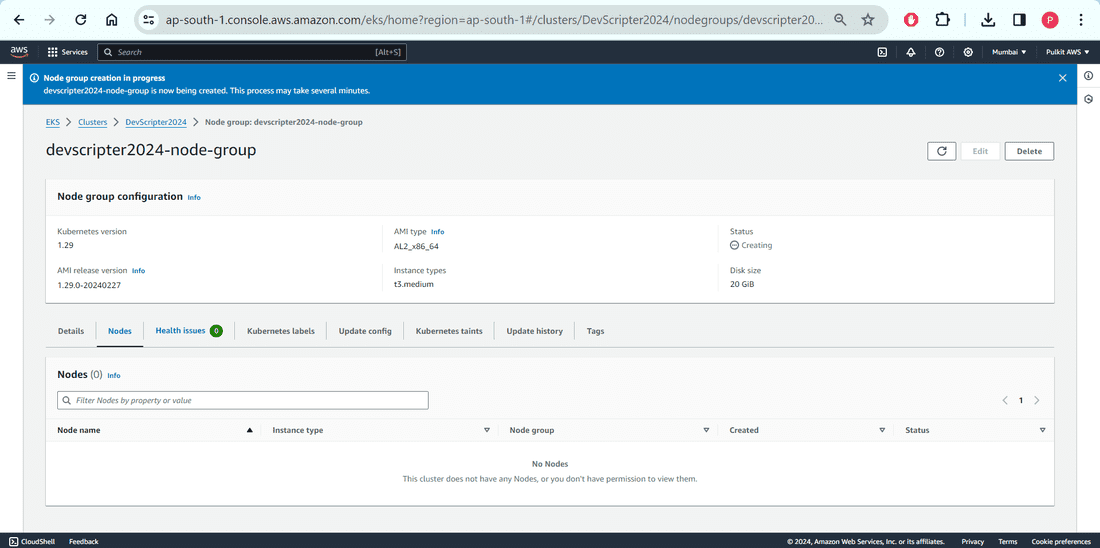Toggle the browser side panel icon
Screen dimensions: 1100x548
[x=1019, y=20]
